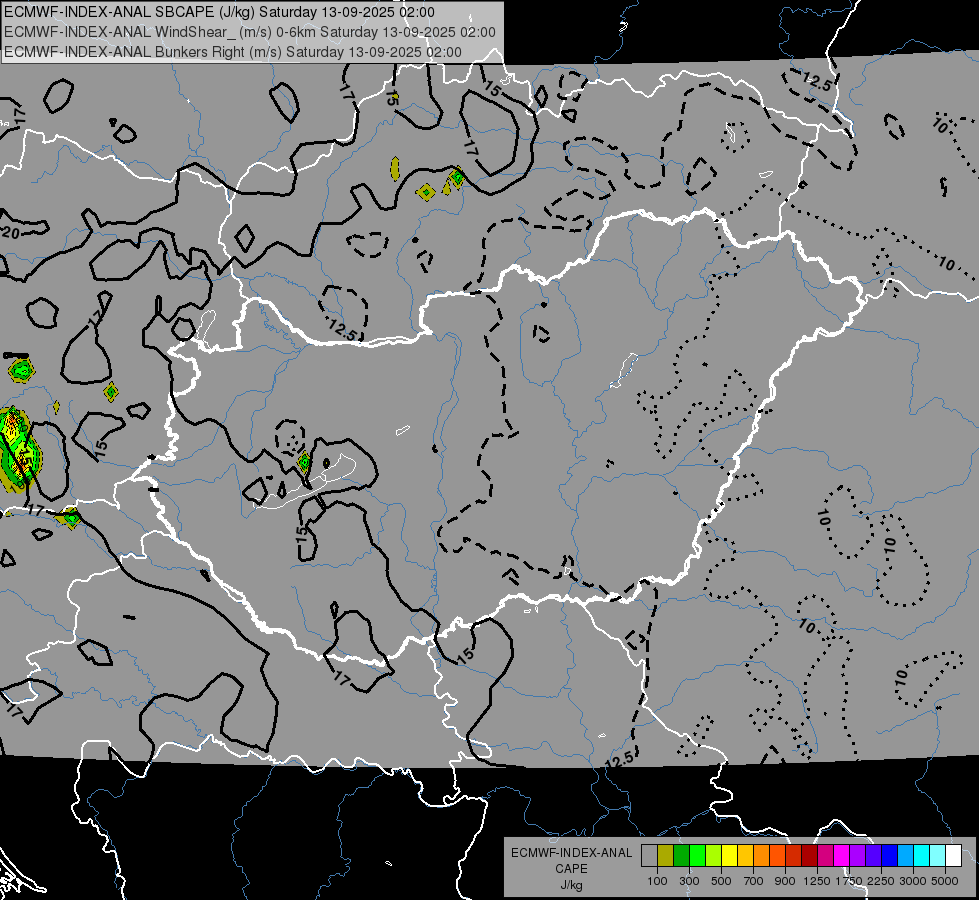Click the 20 contour label at left edge
The height and width of the screenshot is (900, 979).
11,233
